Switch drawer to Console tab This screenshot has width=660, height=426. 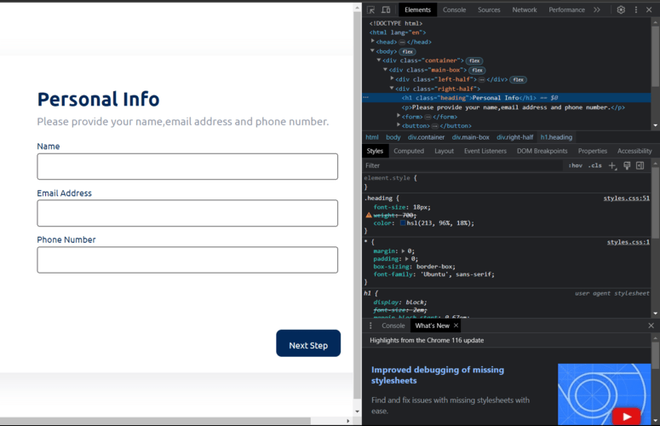393,325
